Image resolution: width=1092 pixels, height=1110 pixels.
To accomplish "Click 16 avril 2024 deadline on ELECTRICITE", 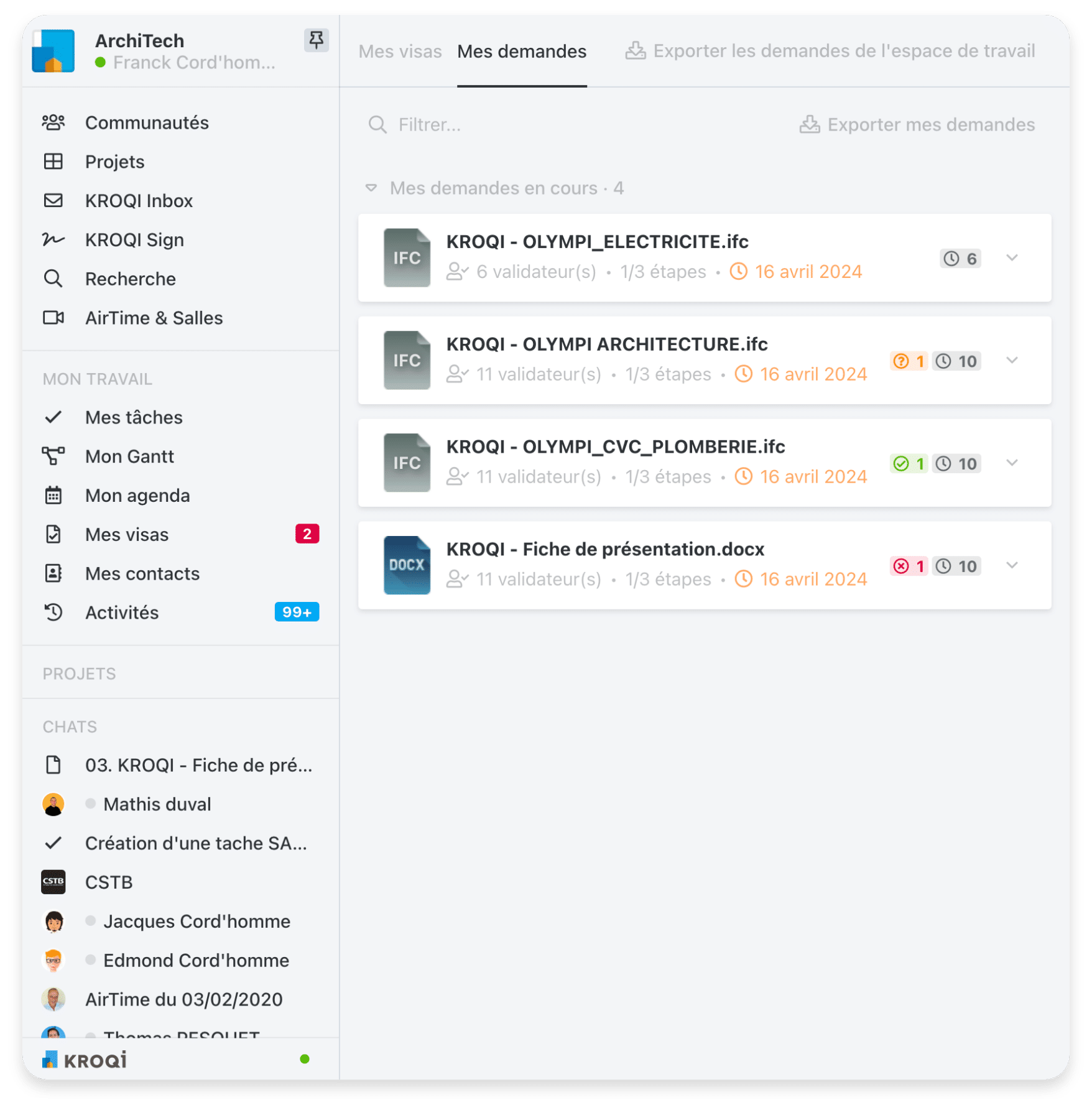I will 796,272.
